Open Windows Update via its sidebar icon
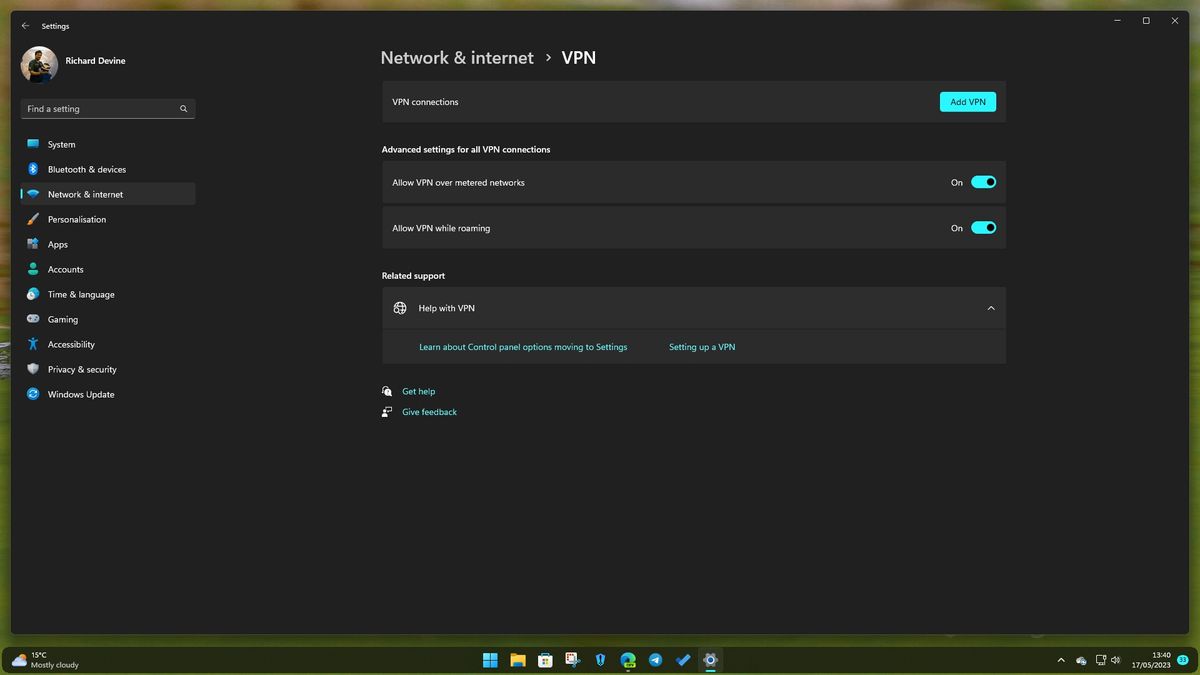 point(33,394)
